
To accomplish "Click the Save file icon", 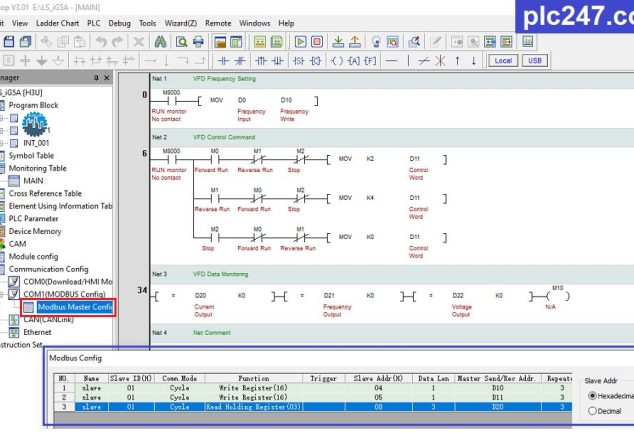I will 9,42.
